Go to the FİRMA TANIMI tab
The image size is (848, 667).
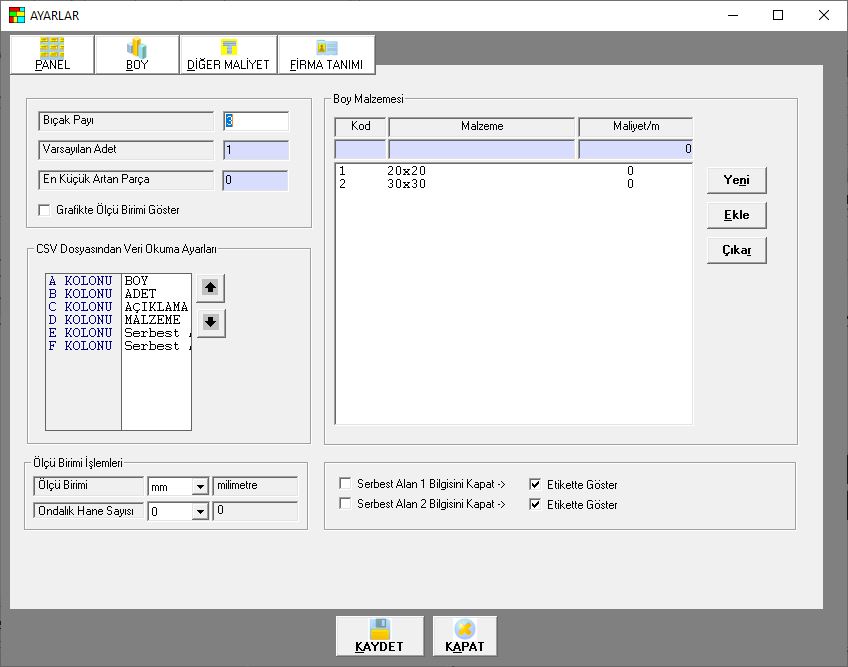tap(326, 54)
